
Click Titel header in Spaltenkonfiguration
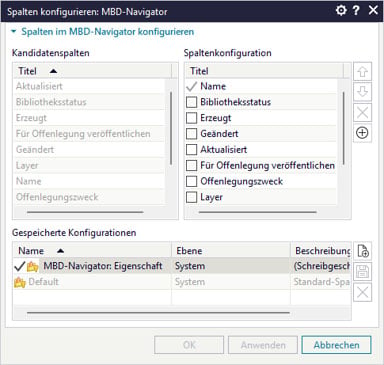click(x=264, y=71)
